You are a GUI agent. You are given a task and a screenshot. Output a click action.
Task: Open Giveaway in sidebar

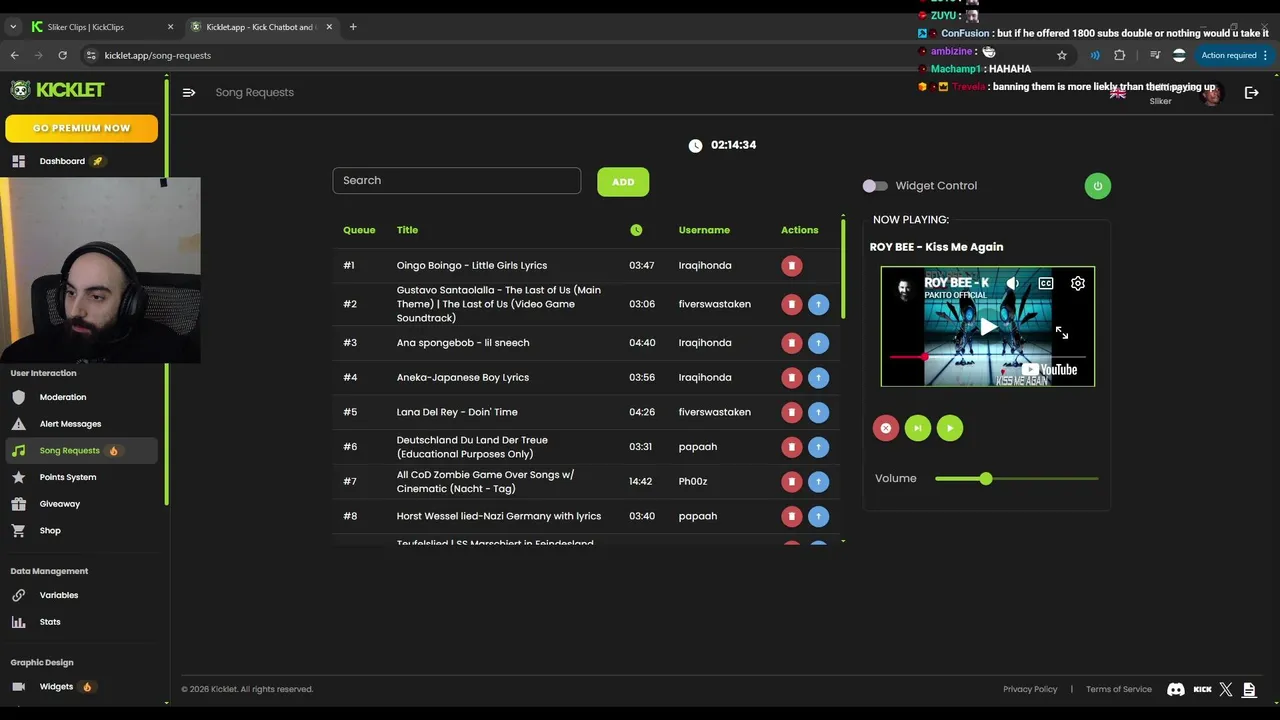[60, 504]
